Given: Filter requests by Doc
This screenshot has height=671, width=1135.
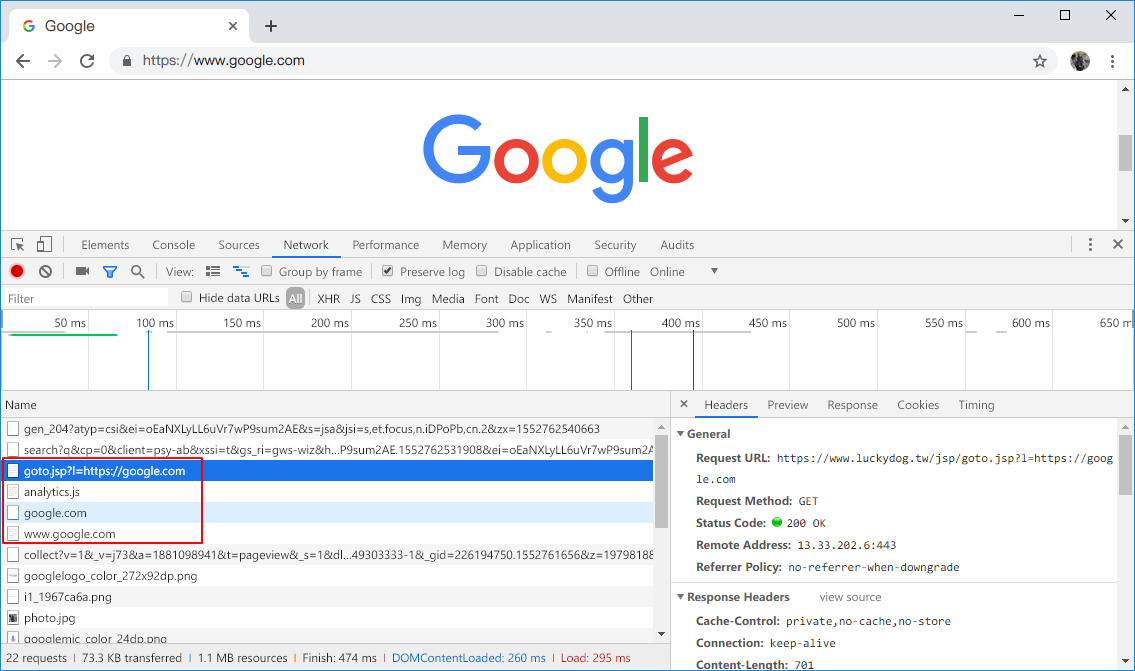Looking at the screenshot, I should (519, 298).
